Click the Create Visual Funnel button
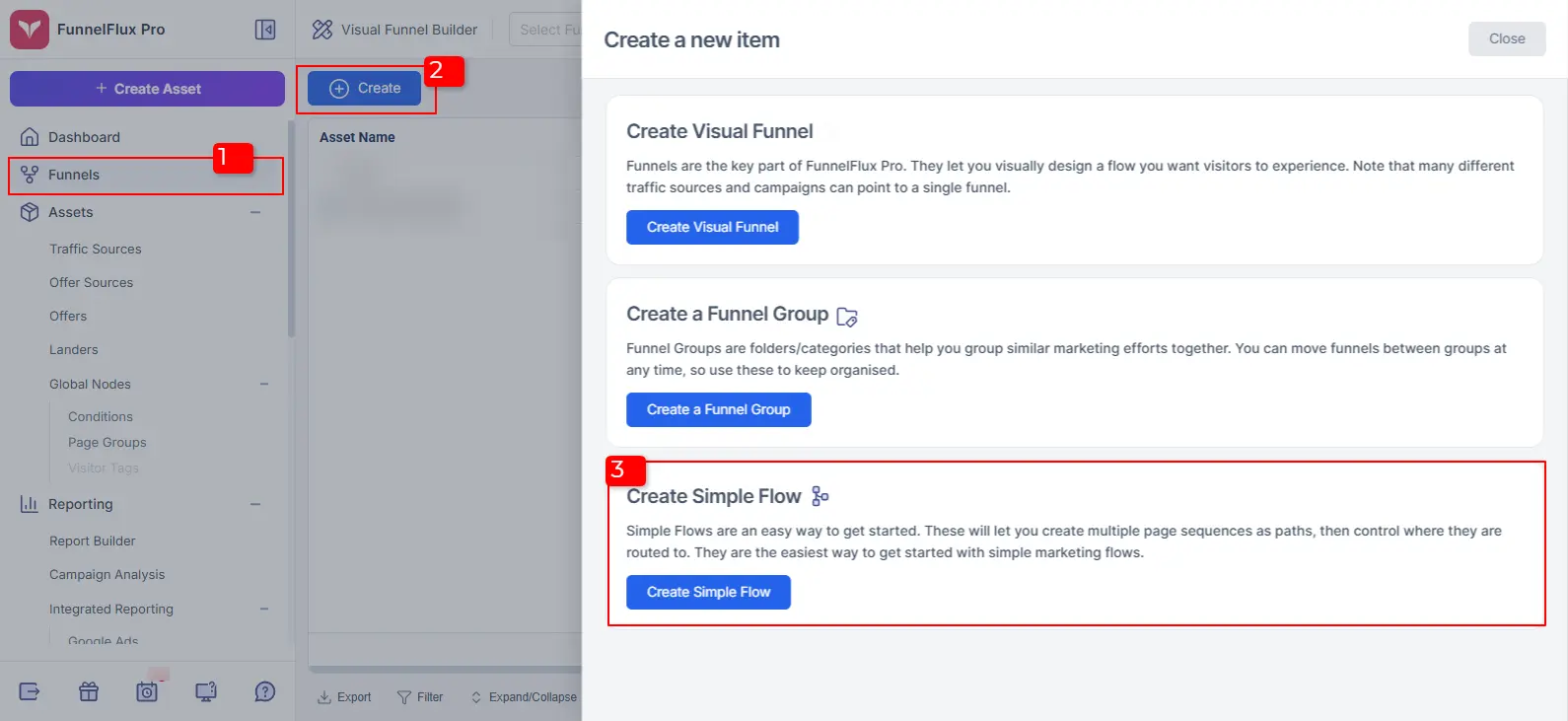1568x721 pixels. tap(712, 227)
